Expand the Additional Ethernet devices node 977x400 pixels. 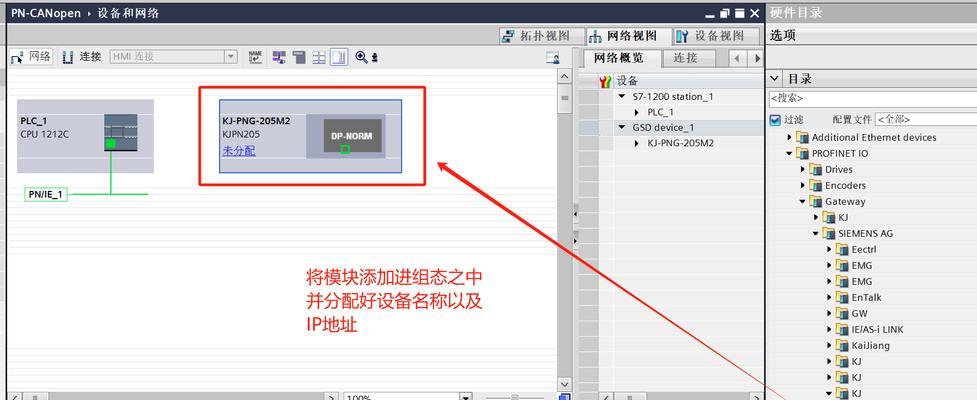790,138
